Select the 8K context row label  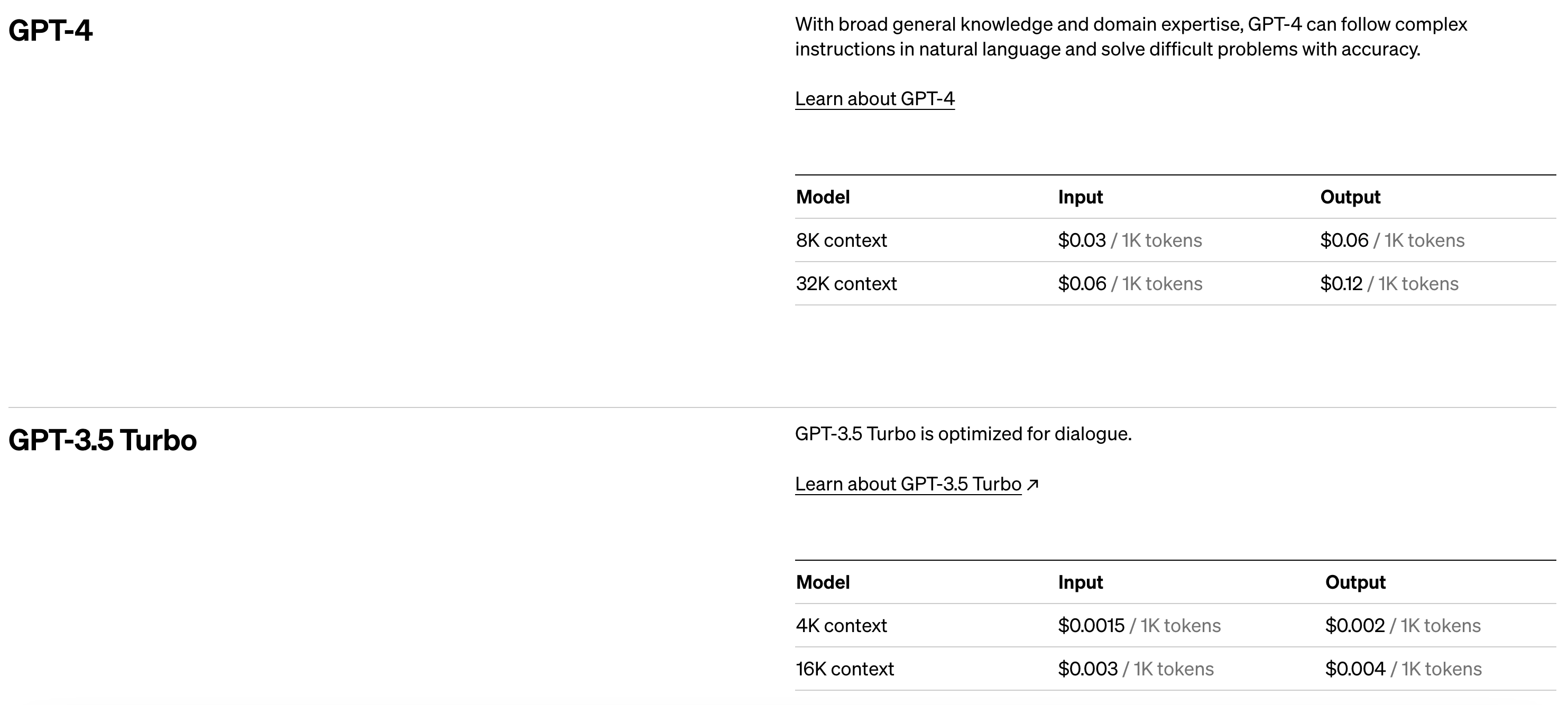[841, 240]
